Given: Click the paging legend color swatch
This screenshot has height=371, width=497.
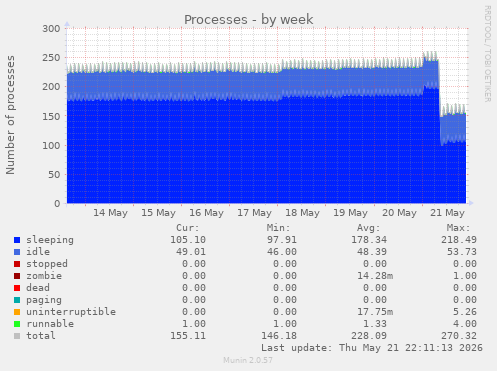Looking at the screenshot, I should pos(17,300).
